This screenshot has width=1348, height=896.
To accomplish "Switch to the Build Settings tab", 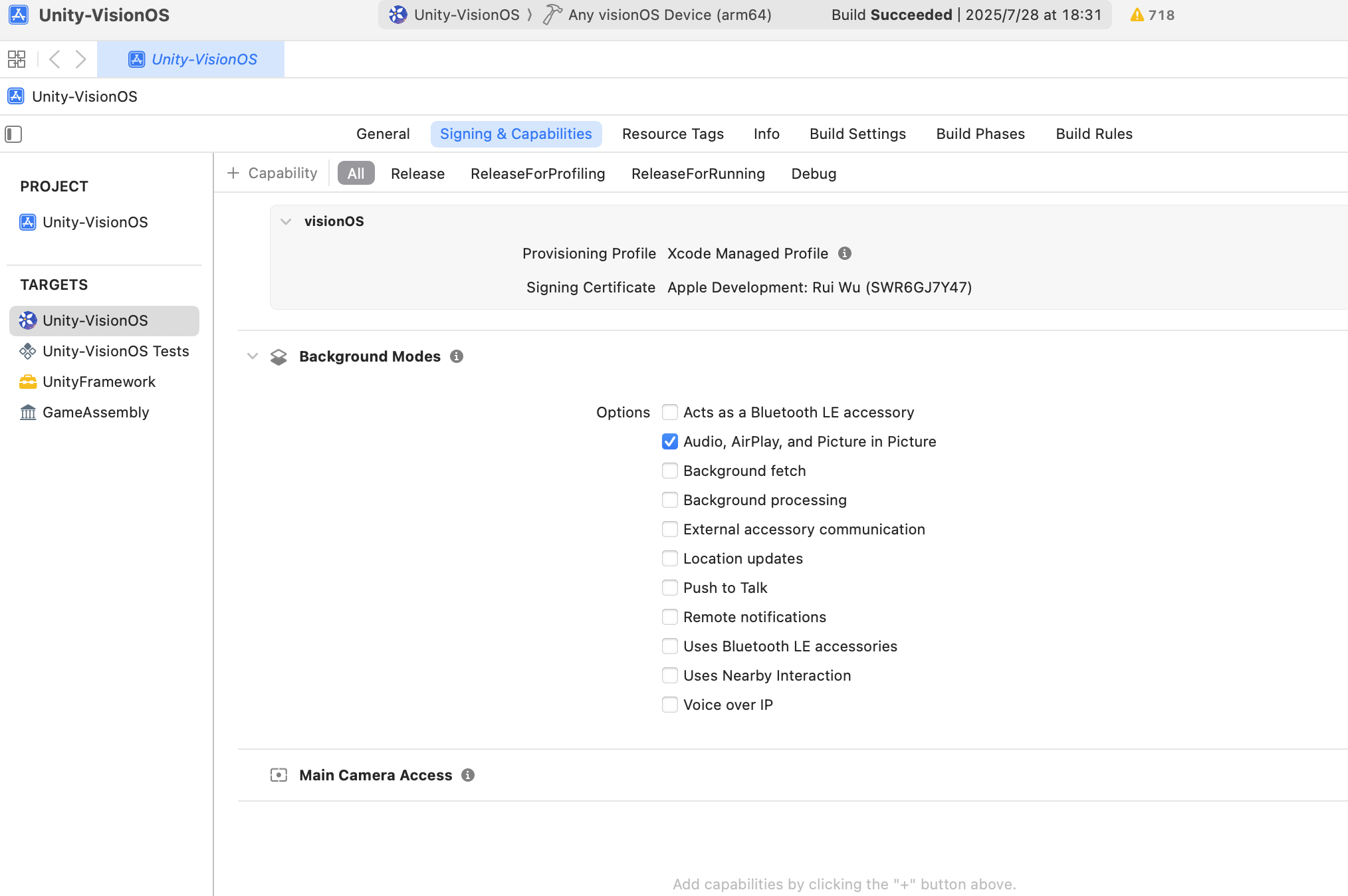I will coord(857,134).
